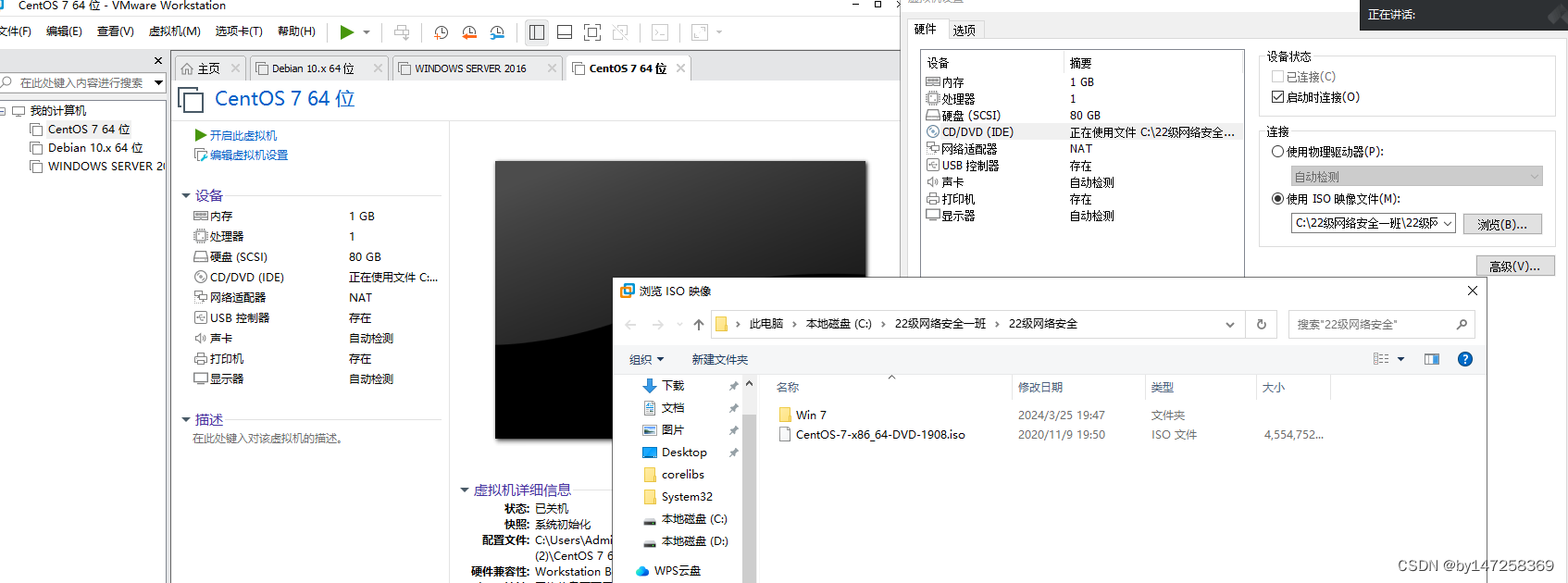Open the 查看(V) menu

116,31
